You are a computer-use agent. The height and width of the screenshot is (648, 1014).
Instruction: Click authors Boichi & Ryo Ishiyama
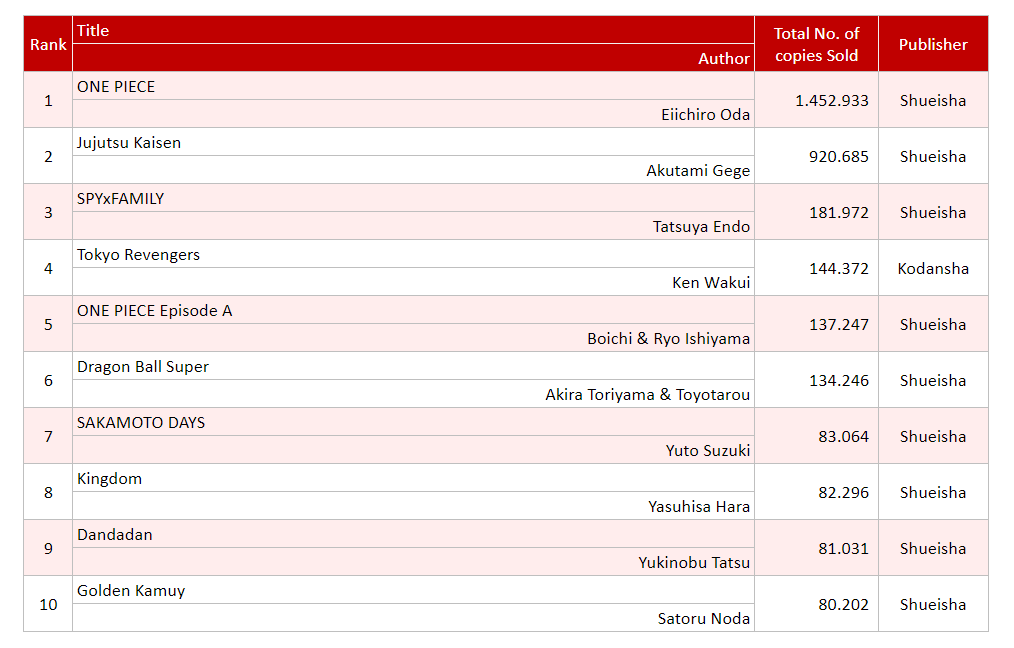point(668,339)
